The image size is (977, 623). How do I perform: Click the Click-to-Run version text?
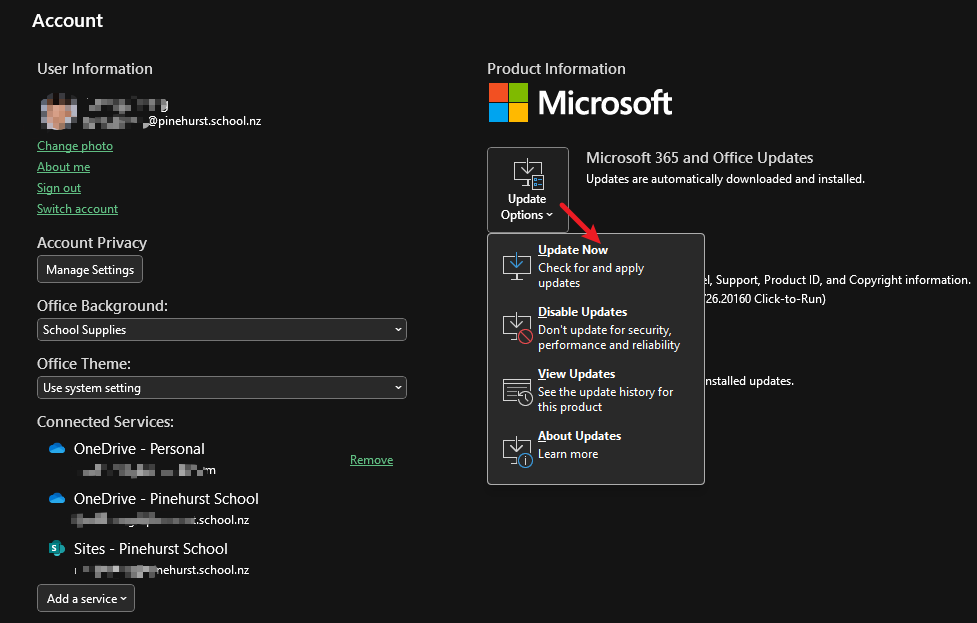[x=765, y=299]
